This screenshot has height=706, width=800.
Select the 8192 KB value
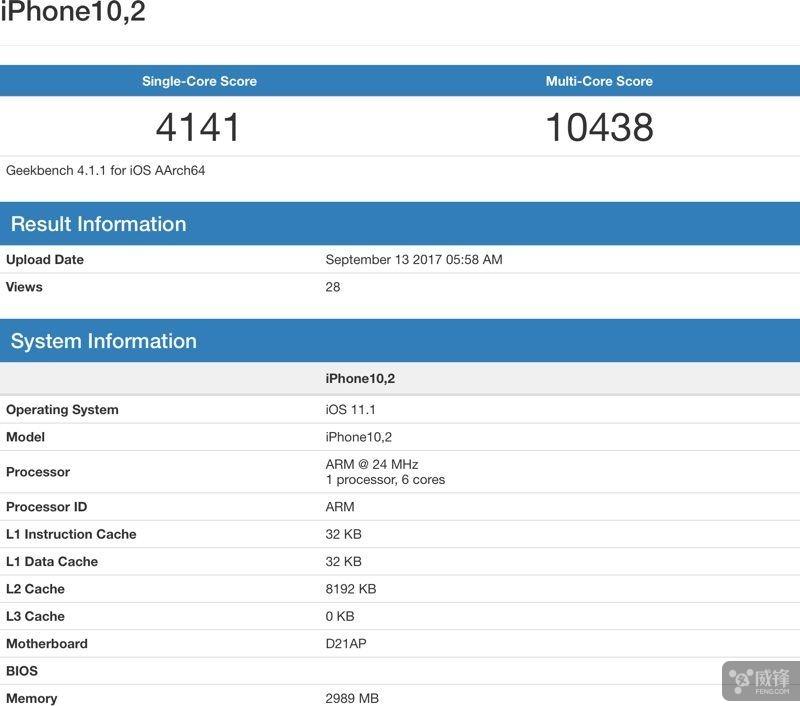click(351, 589)
